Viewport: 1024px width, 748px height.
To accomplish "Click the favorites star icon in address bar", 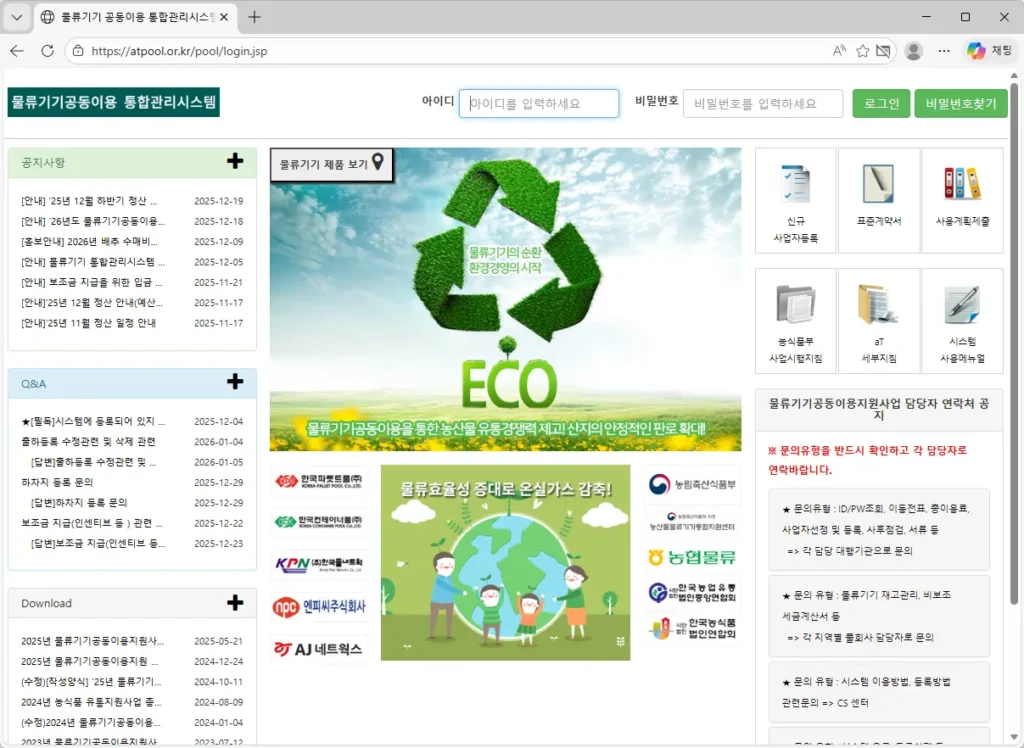I will tap(862, 51).
